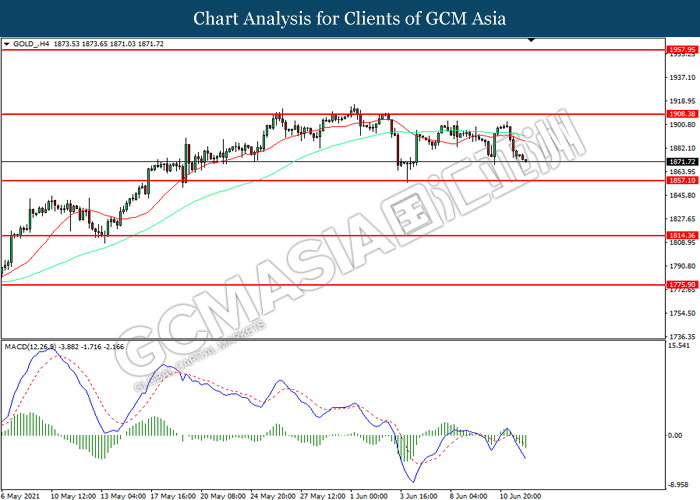Viewport: 700px width, 500px height.
Task: Click the 1 Jun 00:00 time label
Action: (x=369, y=496)
